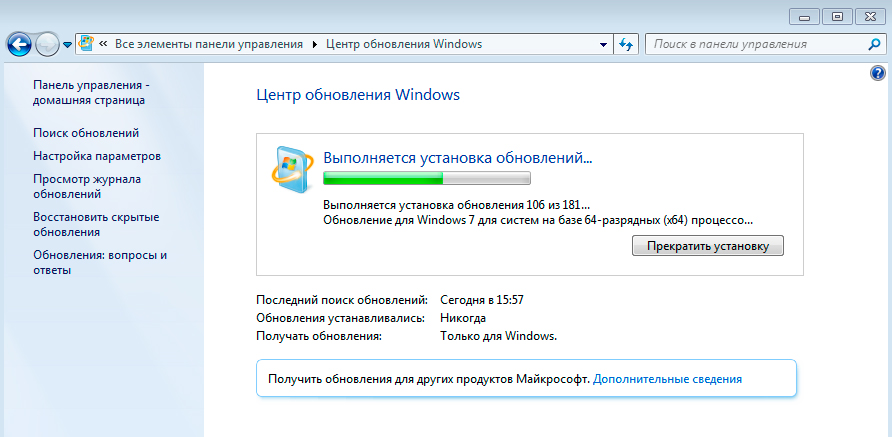The width and height of the screenshot is (892, 437).
Task: Open 'Панель управления - домашняя страница' link
Action: pyautogui.click(x=91, y=93)
